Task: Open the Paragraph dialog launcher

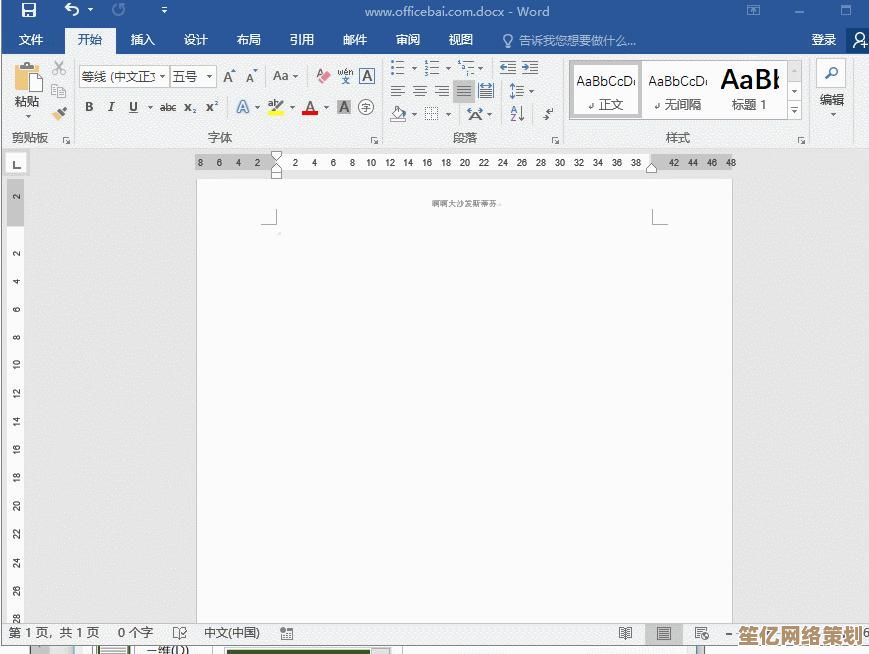Action: [x=555, y=141]
